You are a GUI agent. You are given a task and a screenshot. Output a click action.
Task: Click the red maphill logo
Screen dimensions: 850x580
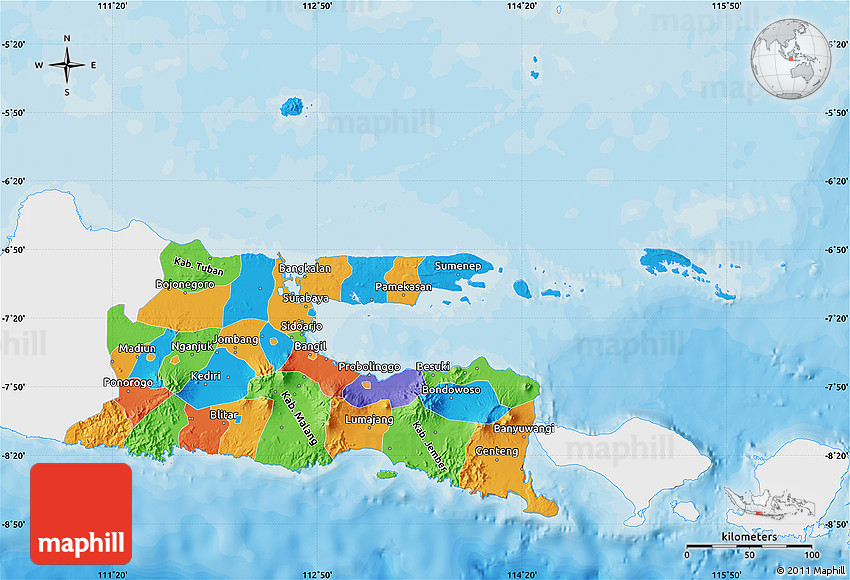tap(81, 513)
